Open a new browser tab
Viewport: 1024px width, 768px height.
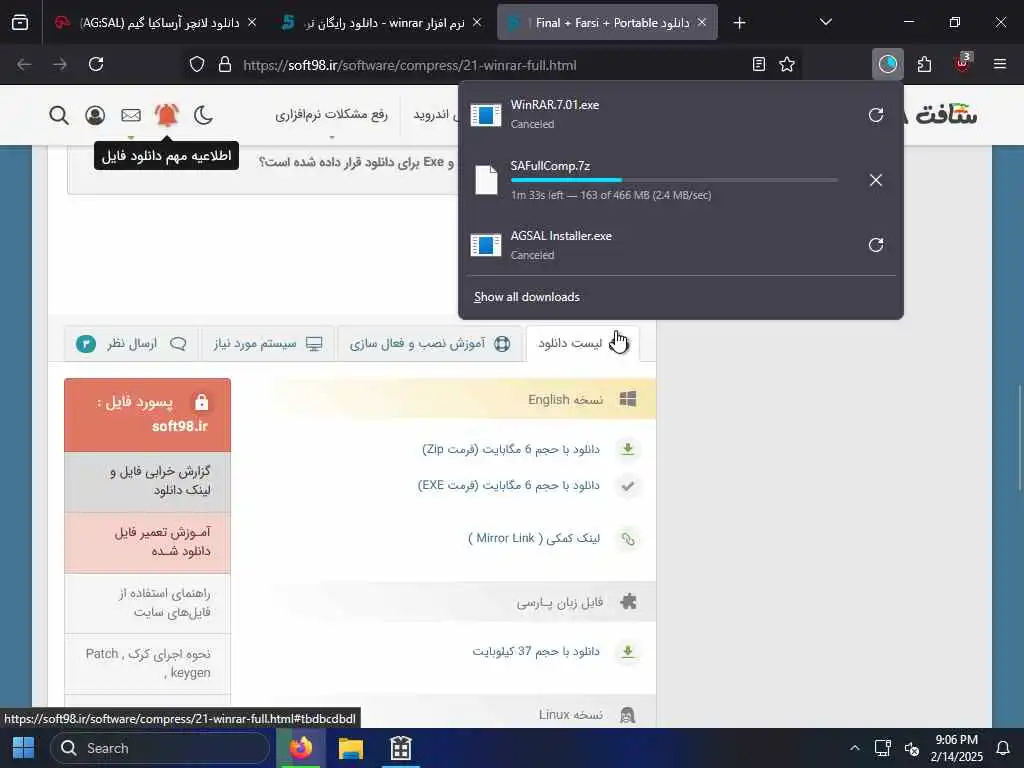(x=739, y=23)
